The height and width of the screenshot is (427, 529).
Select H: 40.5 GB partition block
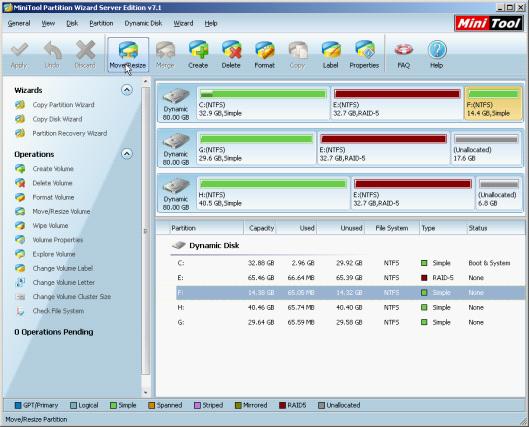(273, 193)
